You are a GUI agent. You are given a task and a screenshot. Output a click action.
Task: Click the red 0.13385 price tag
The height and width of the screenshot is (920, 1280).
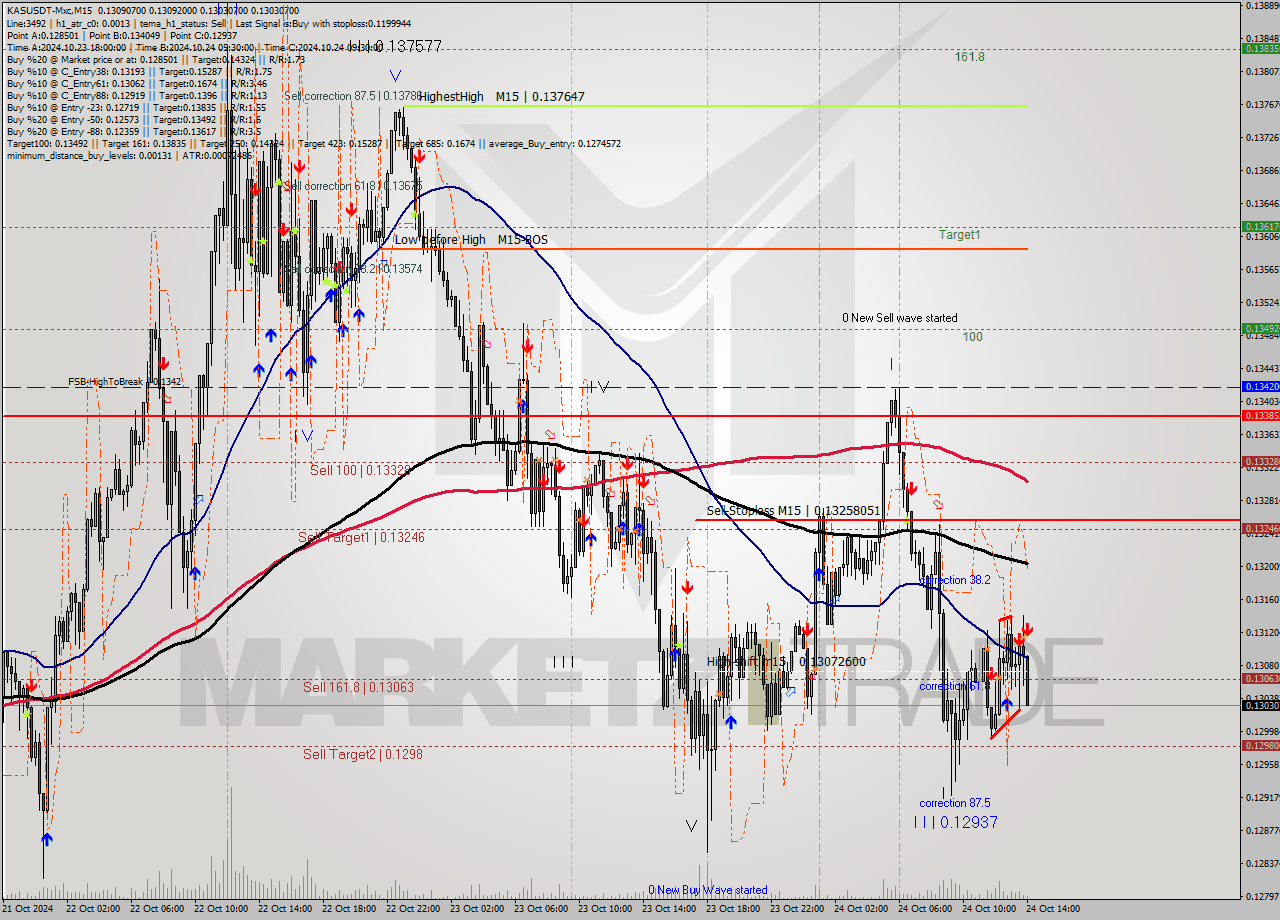pyautogui.click(x=1260, y=415)
